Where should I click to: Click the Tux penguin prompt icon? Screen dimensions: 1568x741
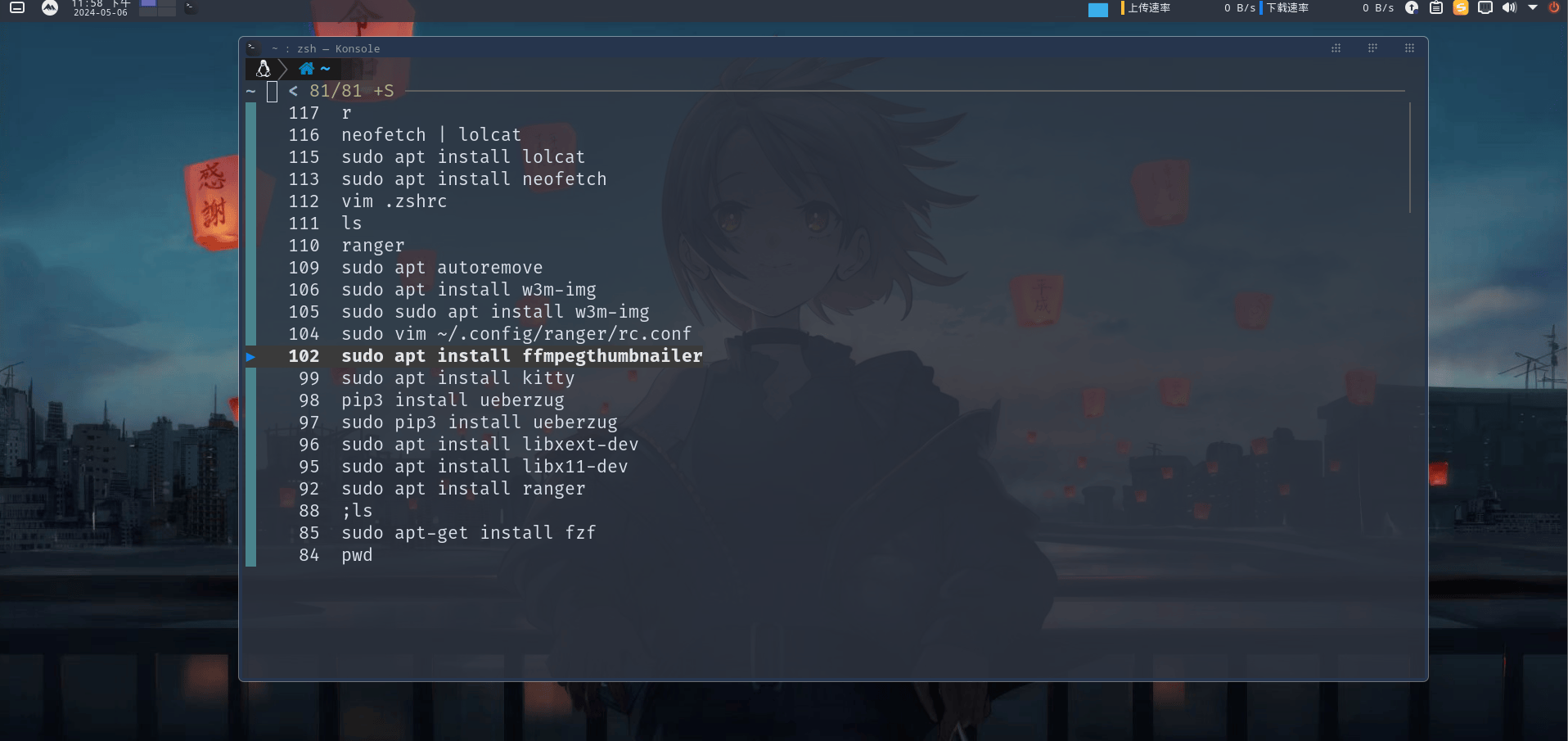pos(264,69)
